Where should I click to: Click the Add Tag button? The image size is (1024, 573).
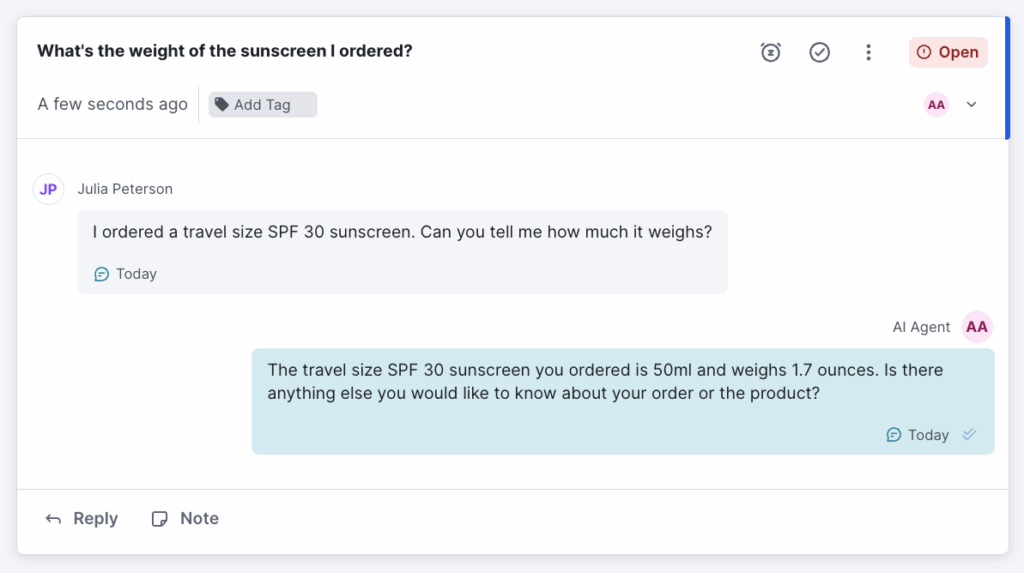(263, 105)
